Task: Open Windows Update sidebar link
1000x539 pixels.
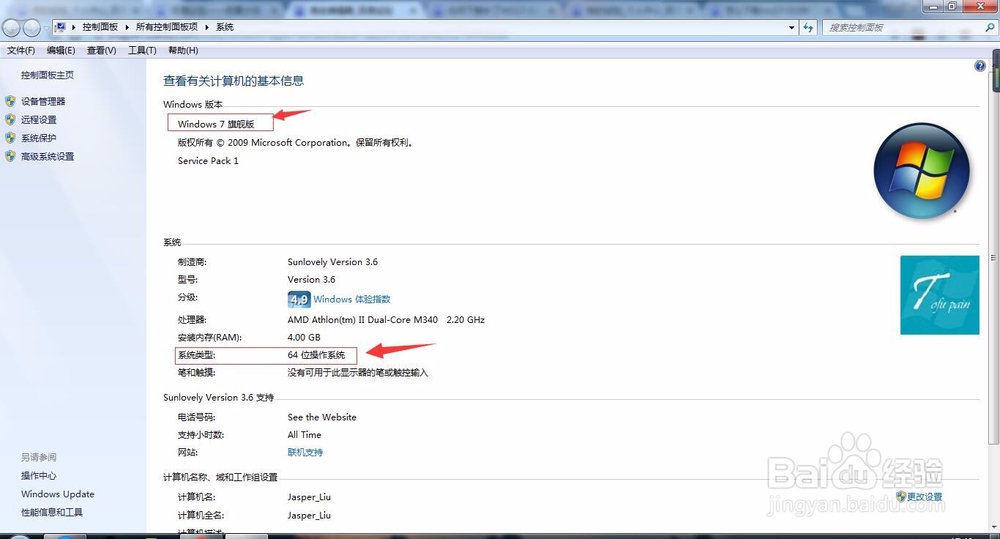Action: coord(57,494)
